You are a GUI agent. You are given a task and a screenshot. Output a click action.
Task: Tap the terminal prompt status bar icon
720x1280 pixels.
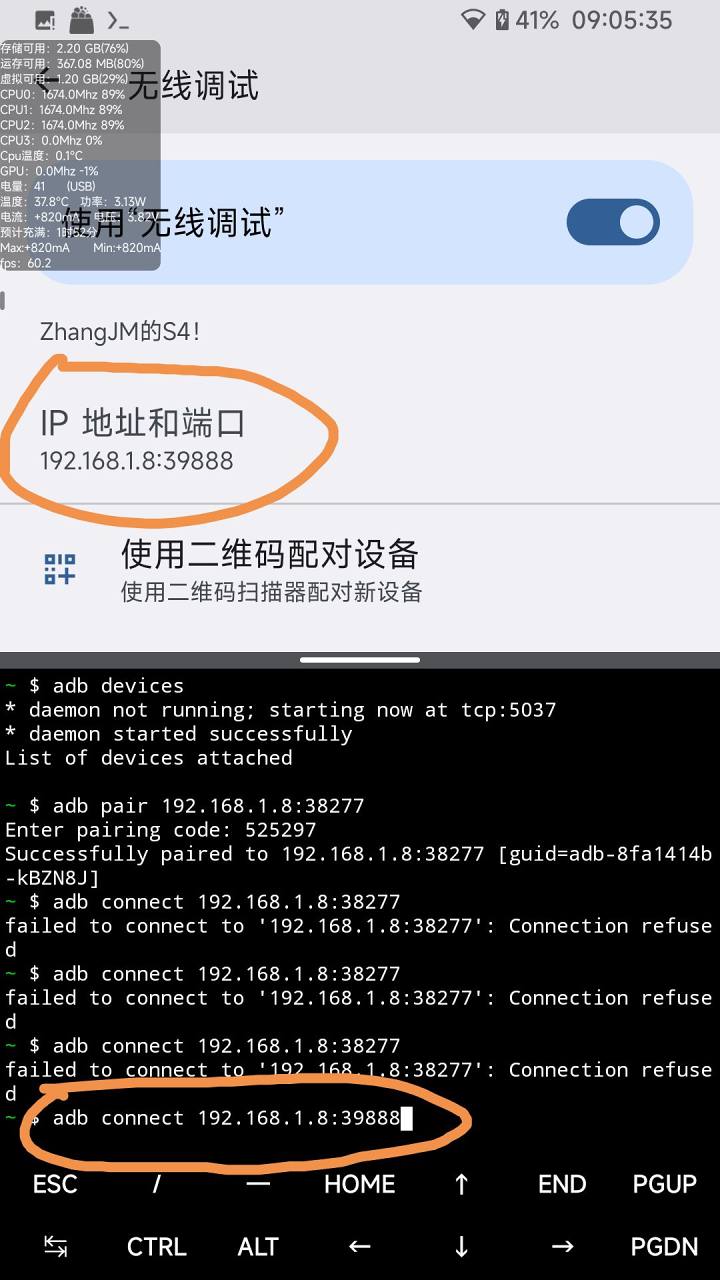pos(118,20)
